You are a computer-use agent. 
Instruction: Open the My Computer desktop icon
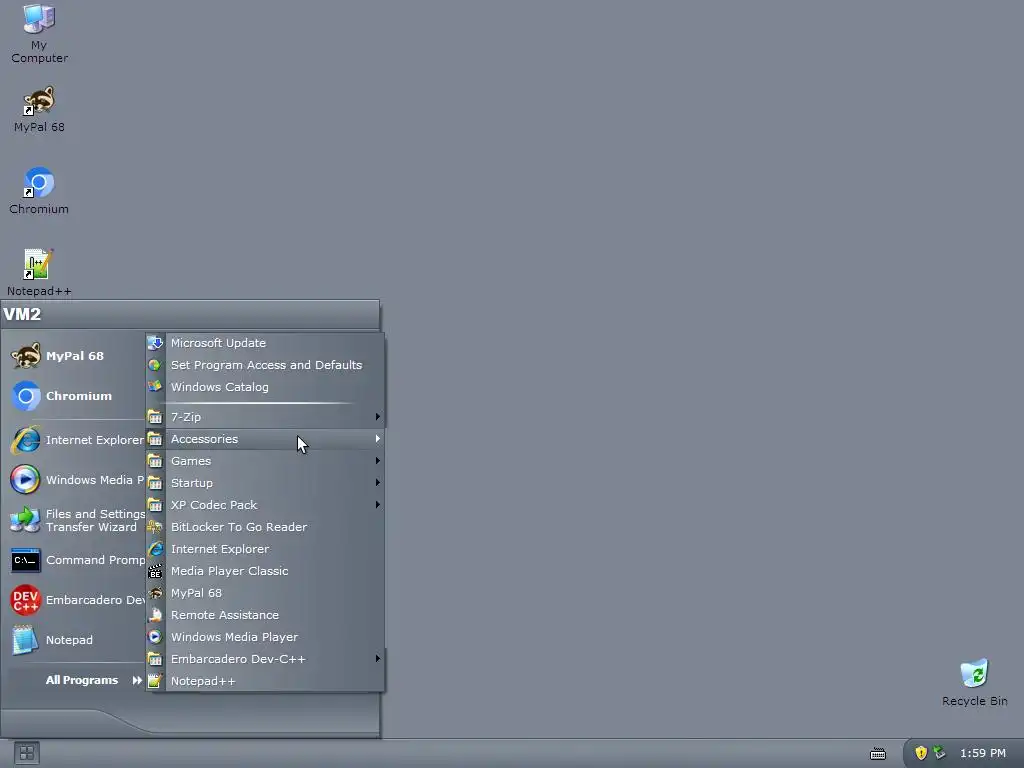click(39, 34)
